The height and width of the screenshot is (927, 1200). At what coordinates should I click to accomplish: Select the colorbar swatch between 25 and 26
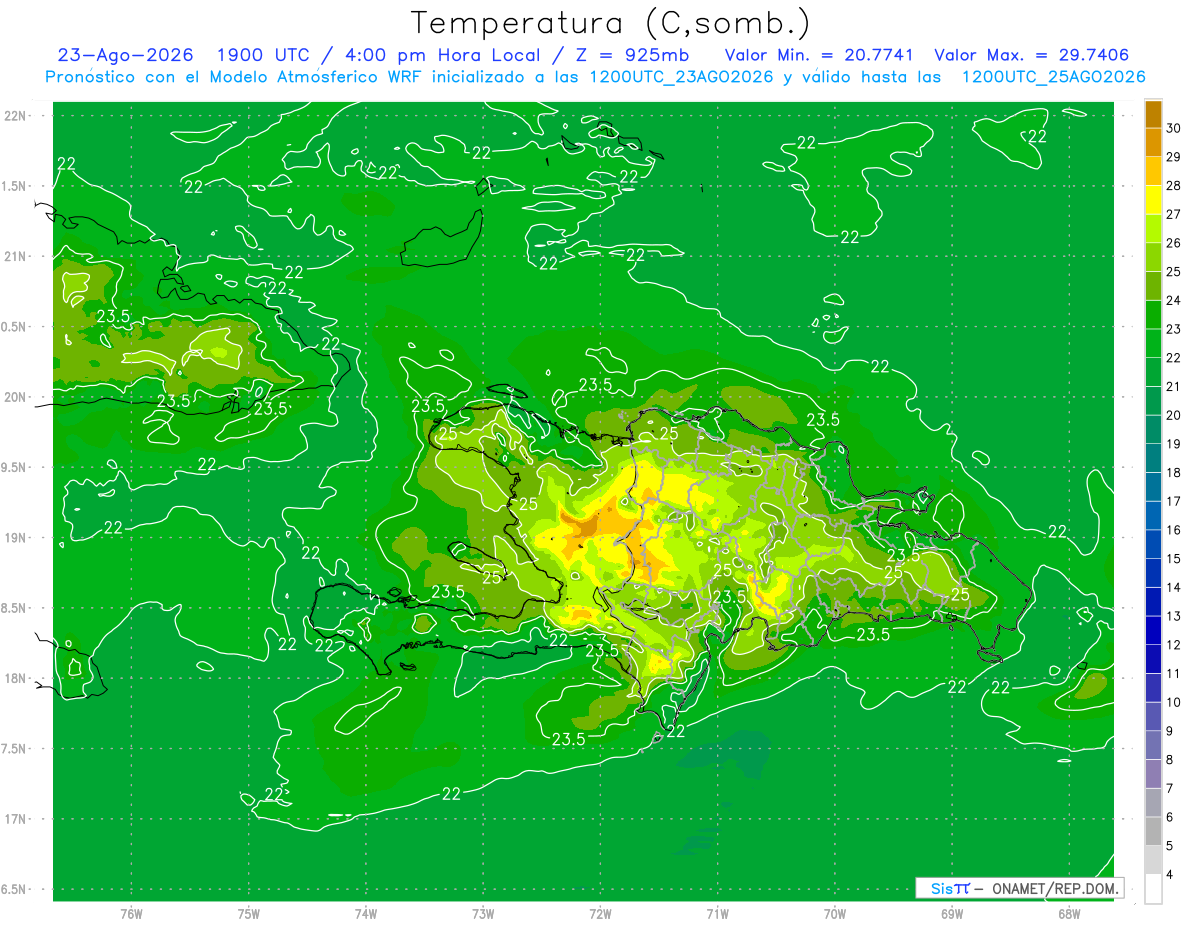1153,257
